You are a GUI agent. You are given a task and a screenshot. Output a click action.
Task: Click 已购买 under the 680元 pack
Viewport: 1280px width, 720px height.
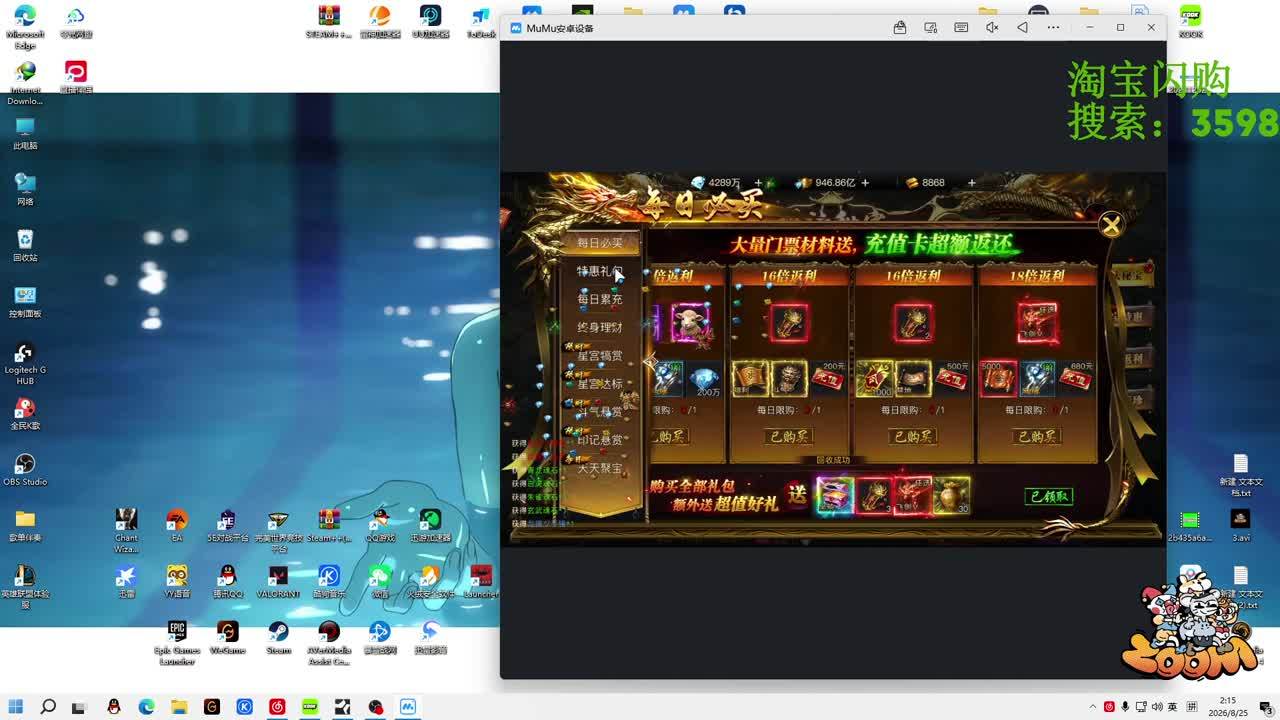pos(1037,436)
